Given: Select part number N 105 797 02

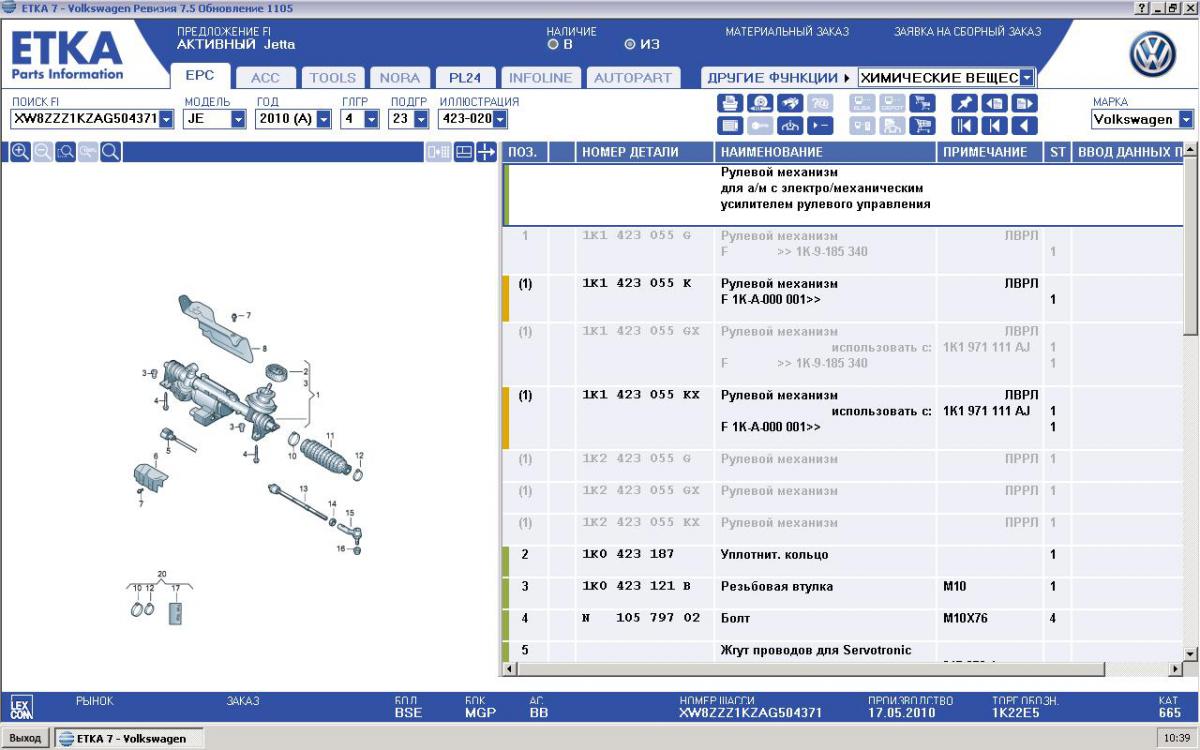Looking at the screenshot, I should coord(641,618).
